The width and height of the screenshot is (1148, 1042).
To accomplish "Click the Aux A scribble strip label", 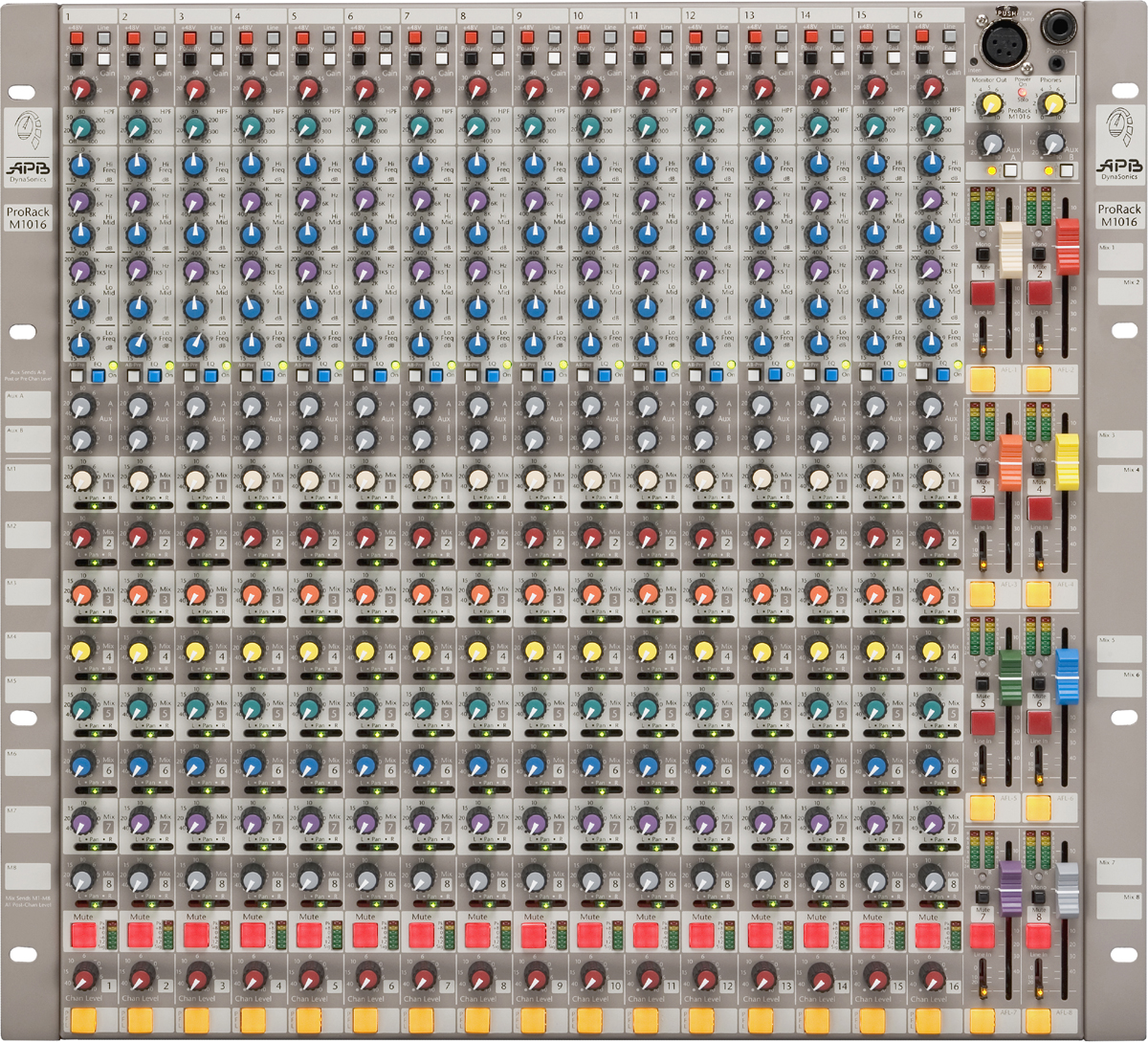I will click(x=28, y=405).
